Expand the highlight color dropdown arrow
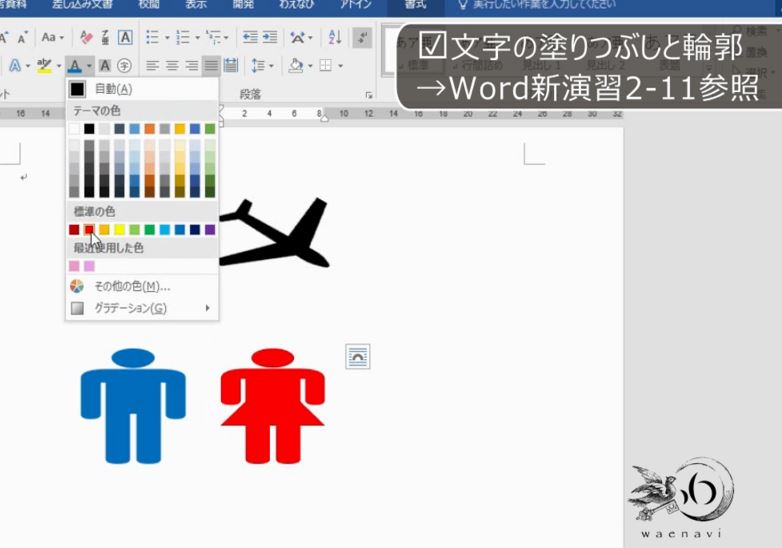The width and height of the screenshot is (782, 548). click(59, 66)
